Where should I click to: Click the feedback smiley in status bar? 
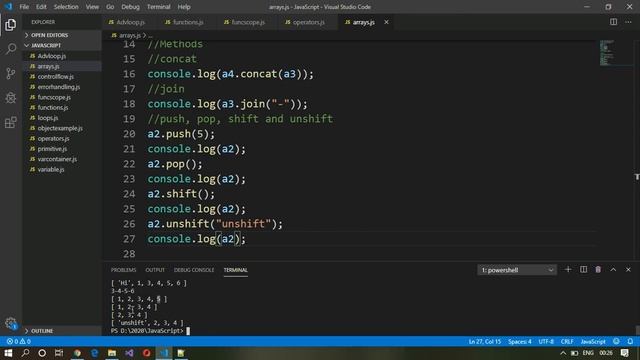616,341
